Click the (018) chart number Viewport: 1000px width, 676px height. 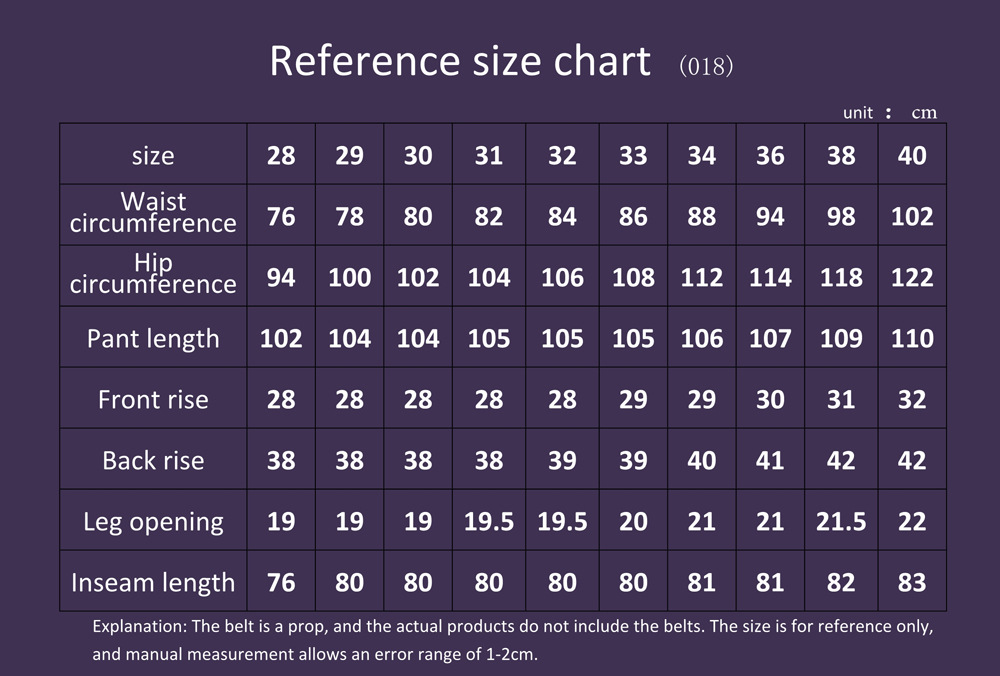(x=706, y=67)
